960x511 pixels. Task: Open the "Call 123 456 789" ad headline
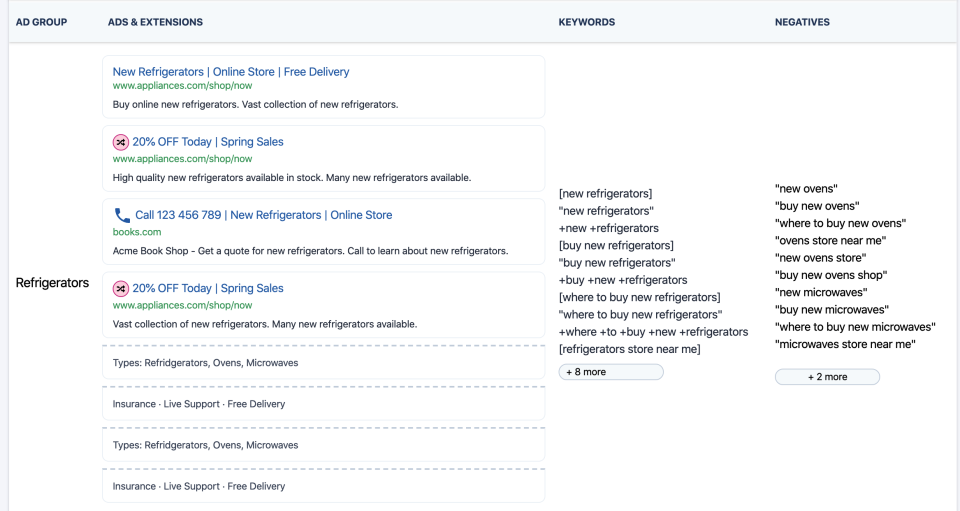(263, 215)
